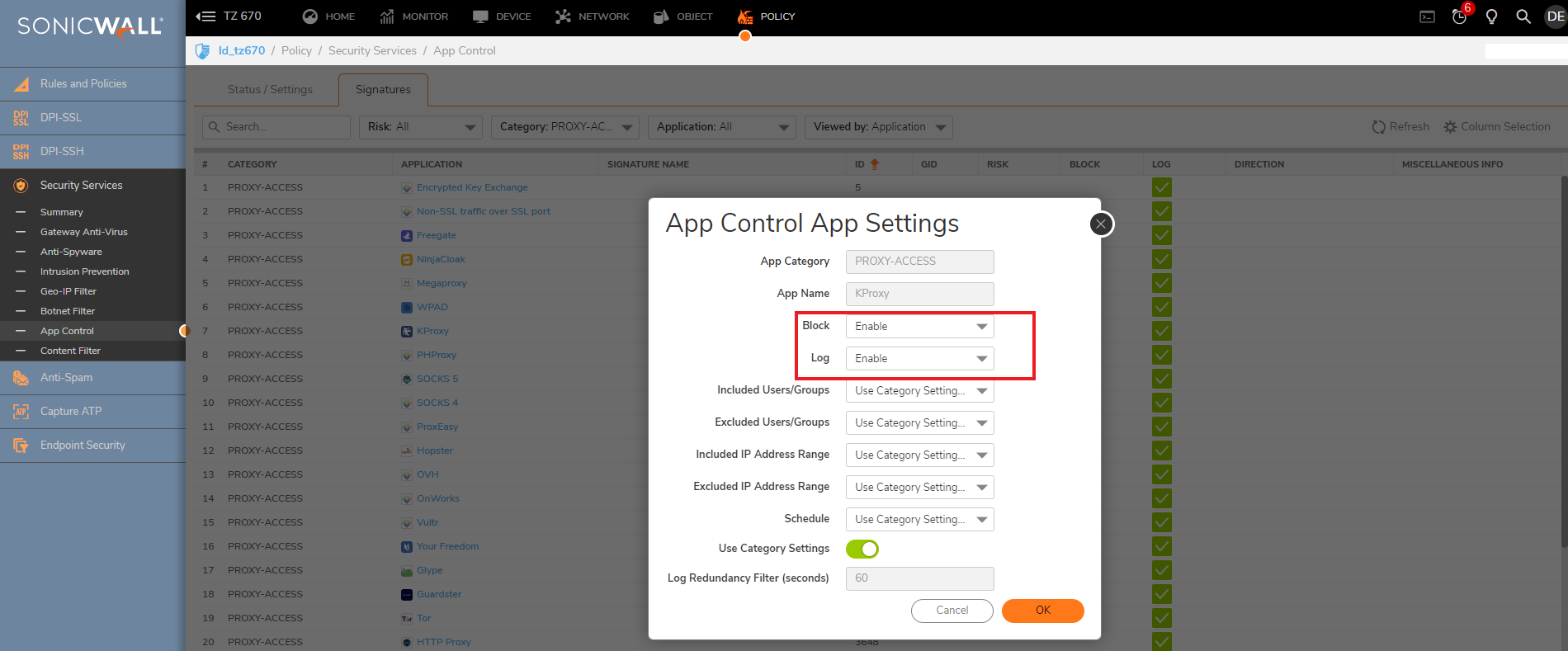Select Content Filter in the sidebar
The width and height of the screenshot is (1568, 651).
tap(70, 351)
